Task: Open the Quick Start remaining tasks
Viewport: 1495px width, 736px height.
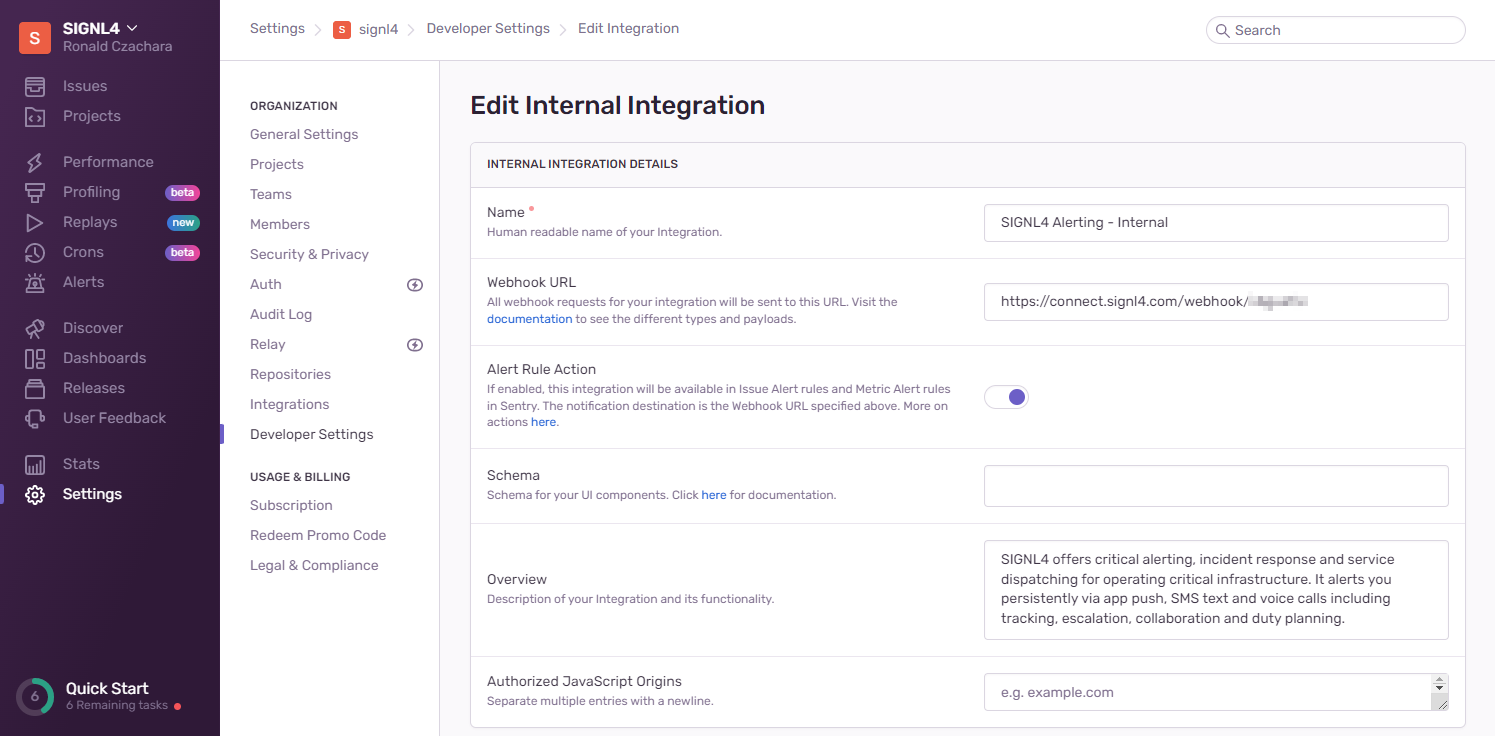Action: [x=117, y=706]
